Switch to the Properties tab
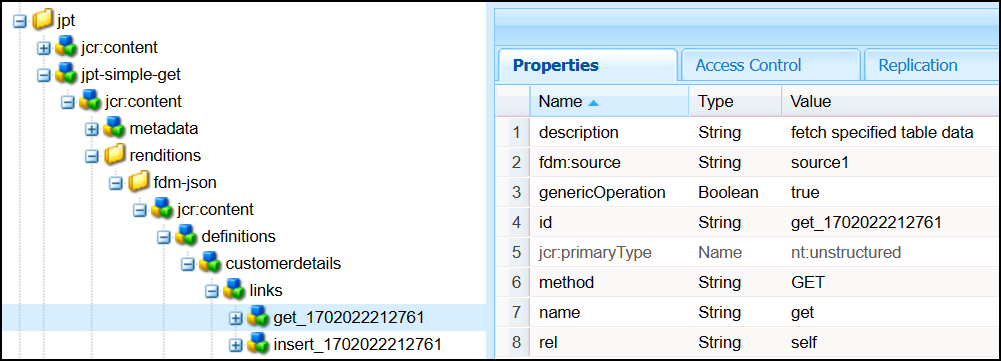1001x361 pixels. 587,65
